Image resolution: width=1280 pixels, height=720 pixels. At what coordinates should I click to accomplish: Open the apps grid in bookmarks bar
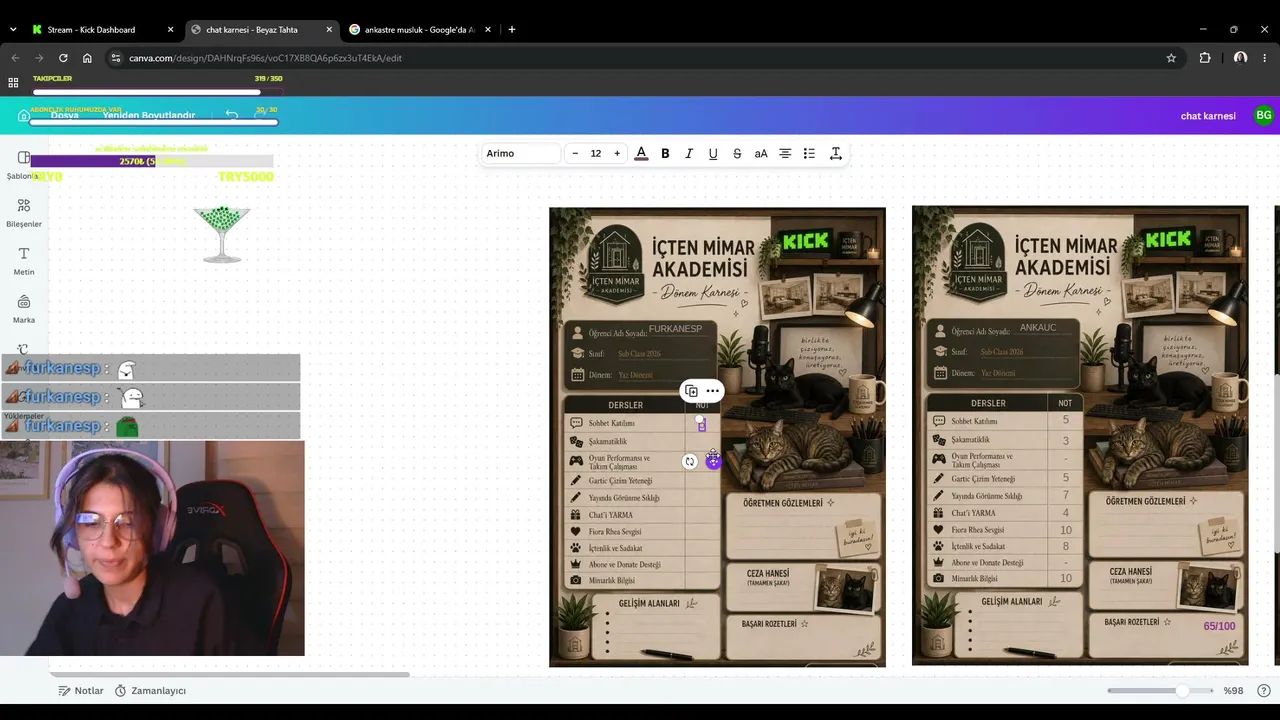pos(13,83)
